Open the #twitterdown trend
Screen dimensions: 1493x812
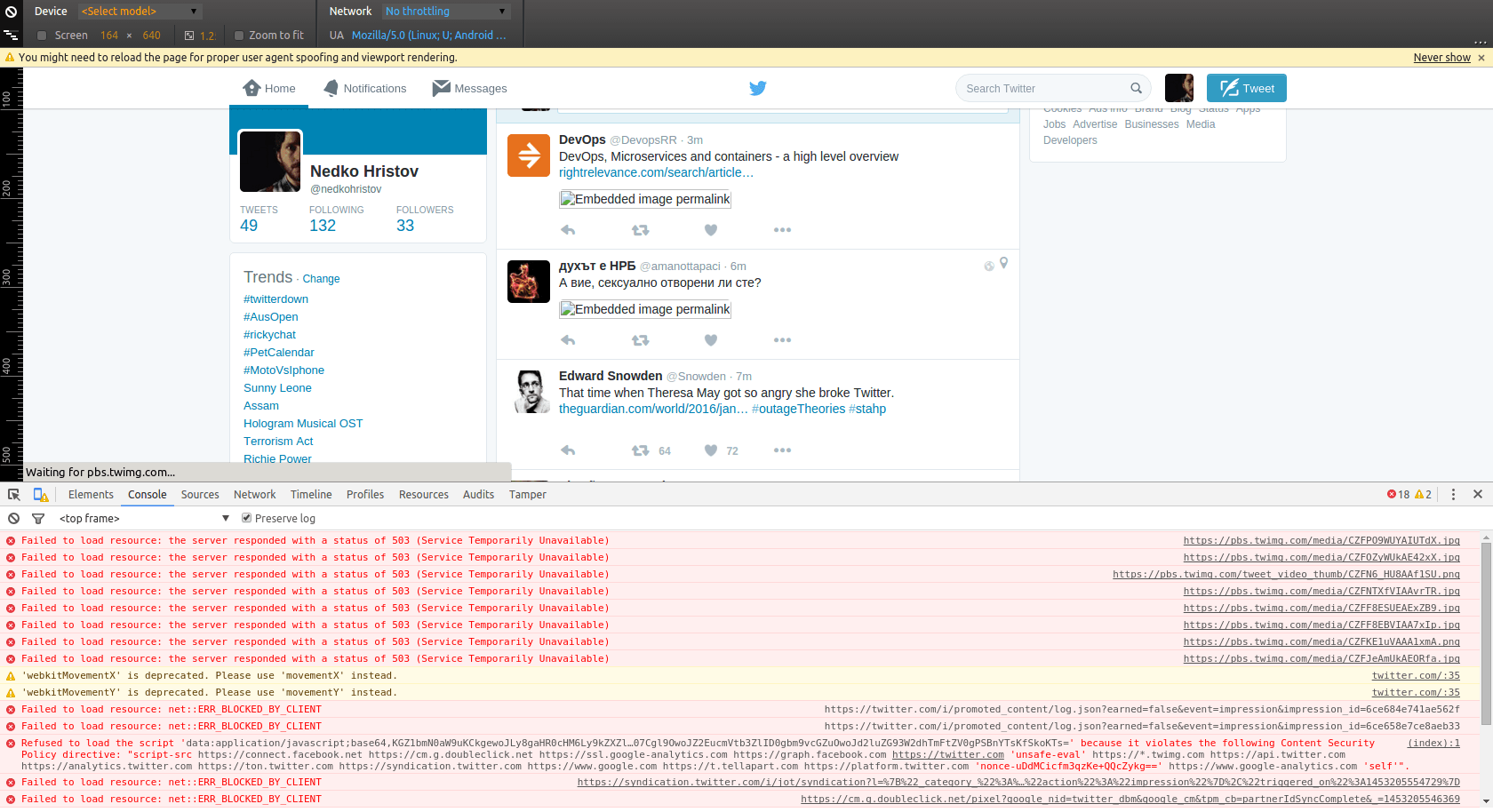(x=275, y=299)
